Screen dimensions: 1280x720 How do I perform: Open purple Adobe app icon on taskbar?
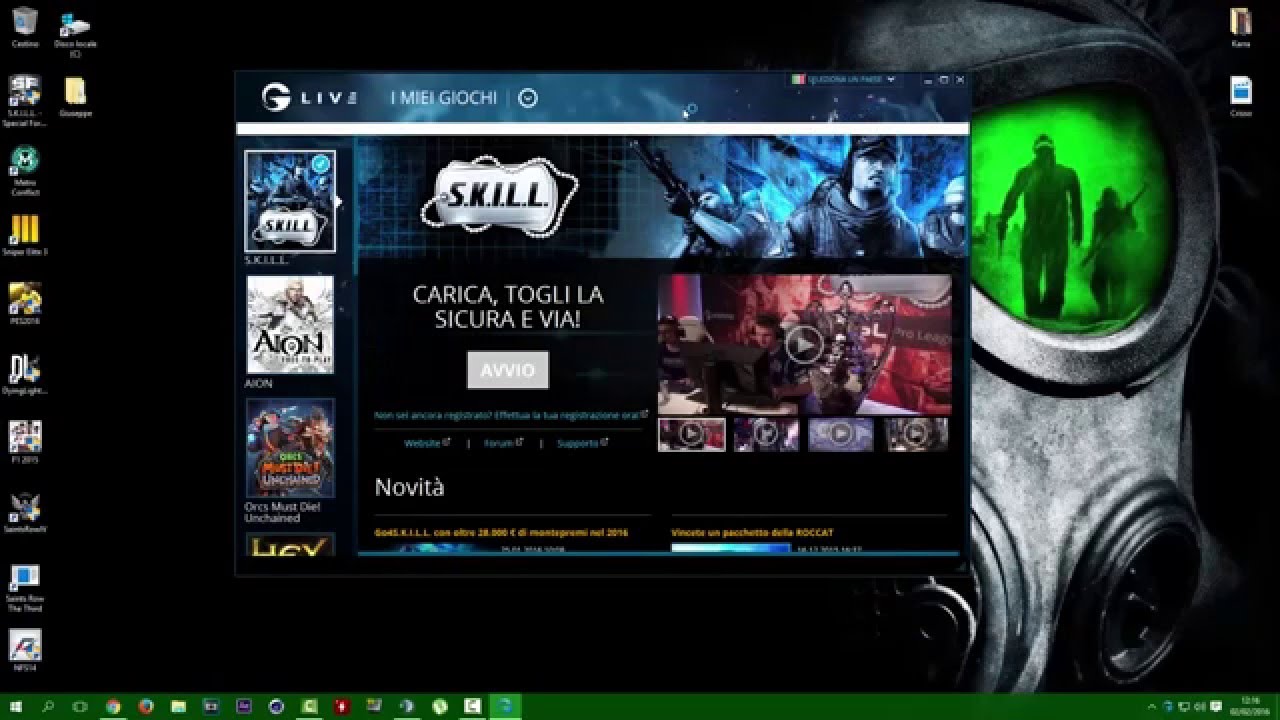244,706
